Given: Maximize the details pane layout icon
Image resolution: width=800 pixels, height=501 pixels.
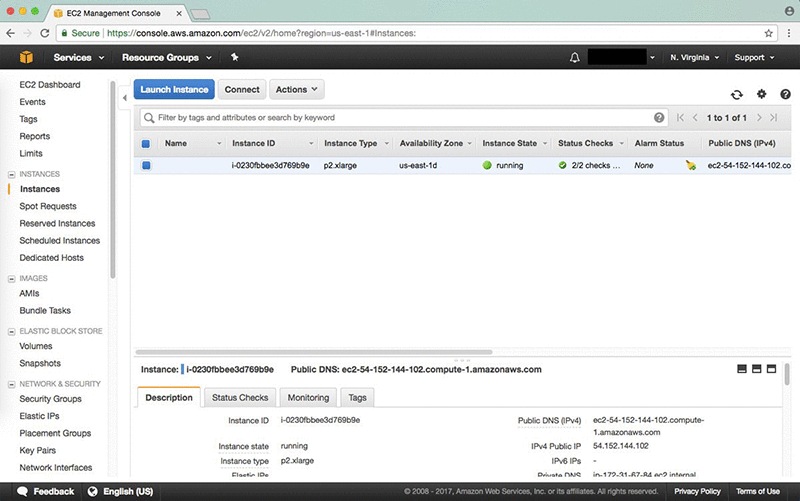Looking at the screenshot, I should pyautogui.click(x=771, y=369).
